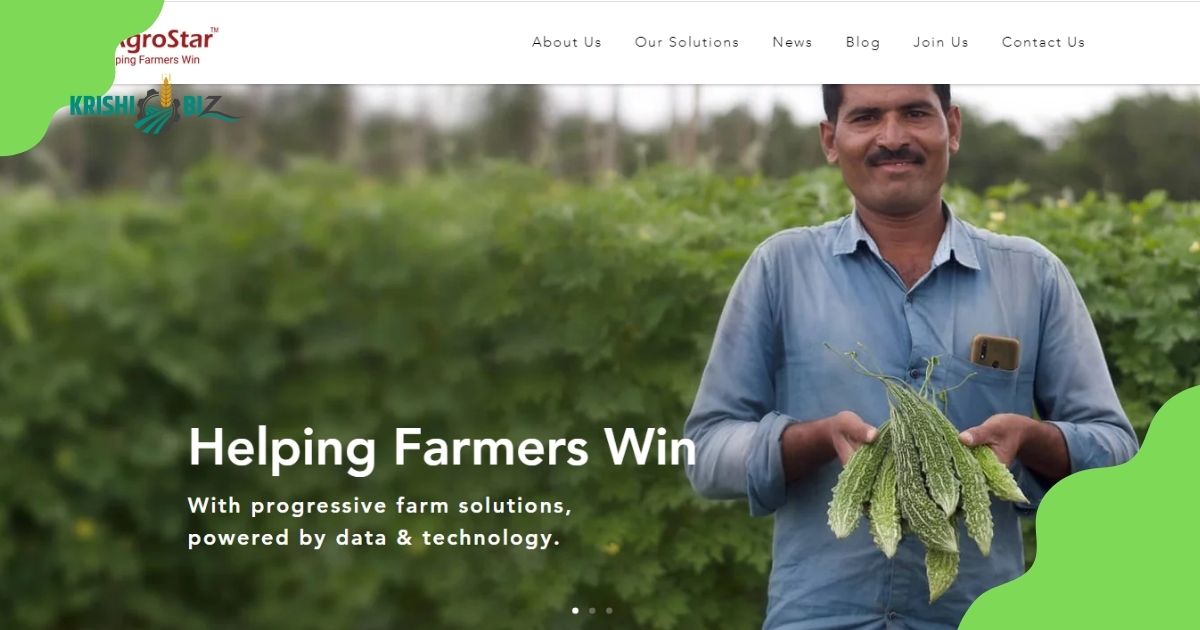Switch to the second carousel slide dot

tap(592, 610)
